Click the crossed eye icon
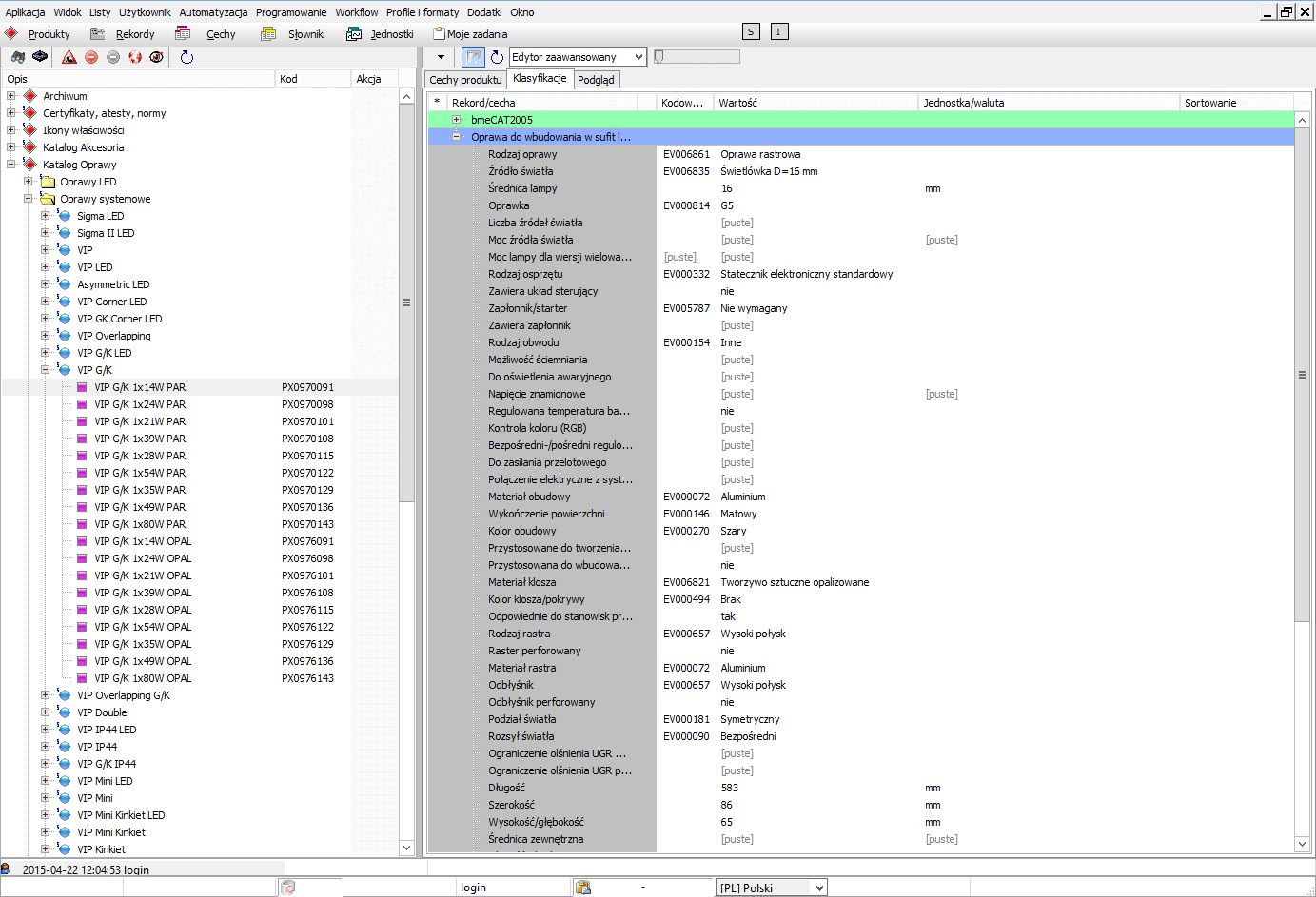Viewport: 1316px width, 897px height. [157, 57]
